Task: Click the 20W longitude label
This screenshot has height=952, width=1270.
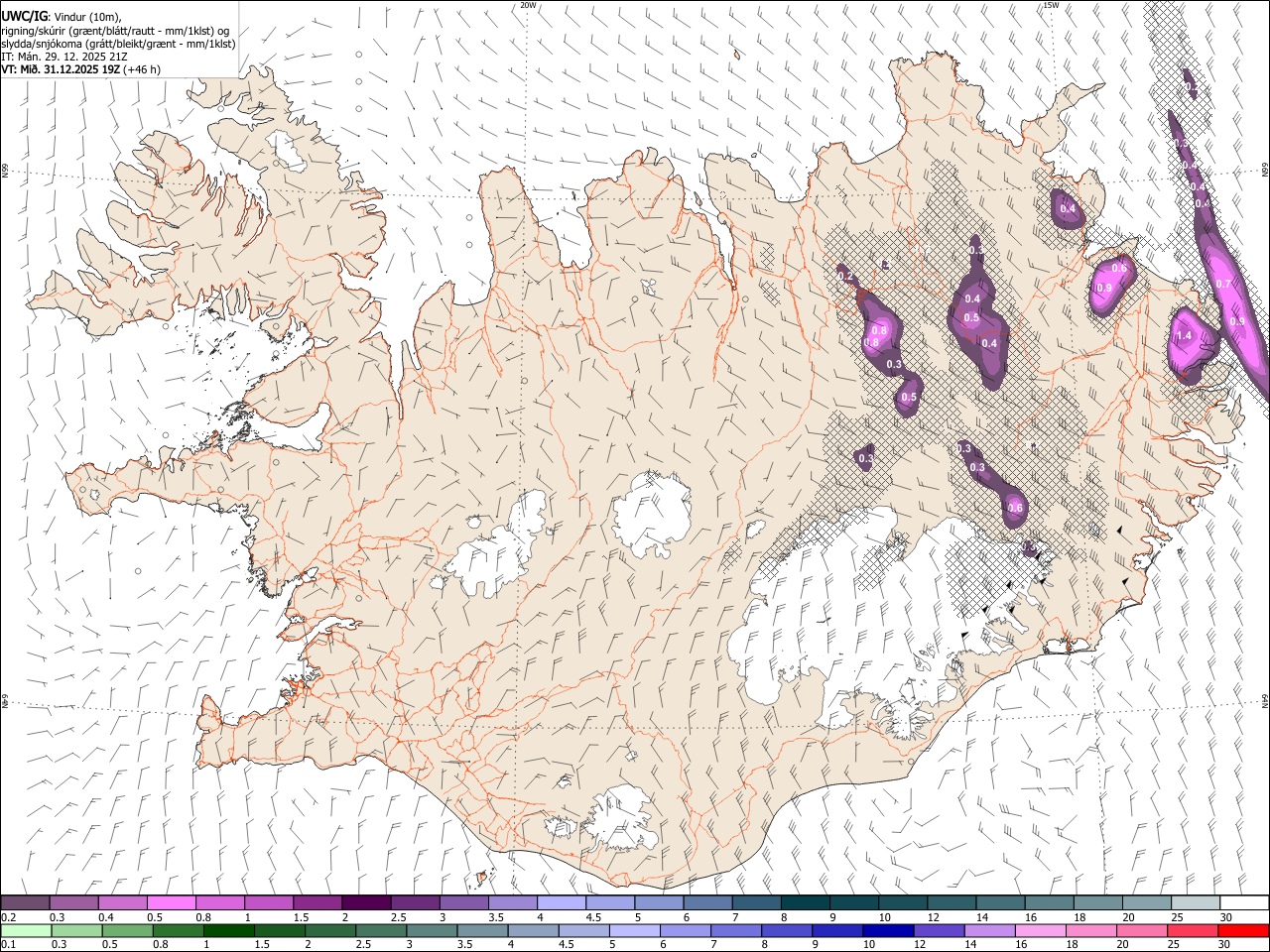Action: pyautogui.click(x=529, y=5)
